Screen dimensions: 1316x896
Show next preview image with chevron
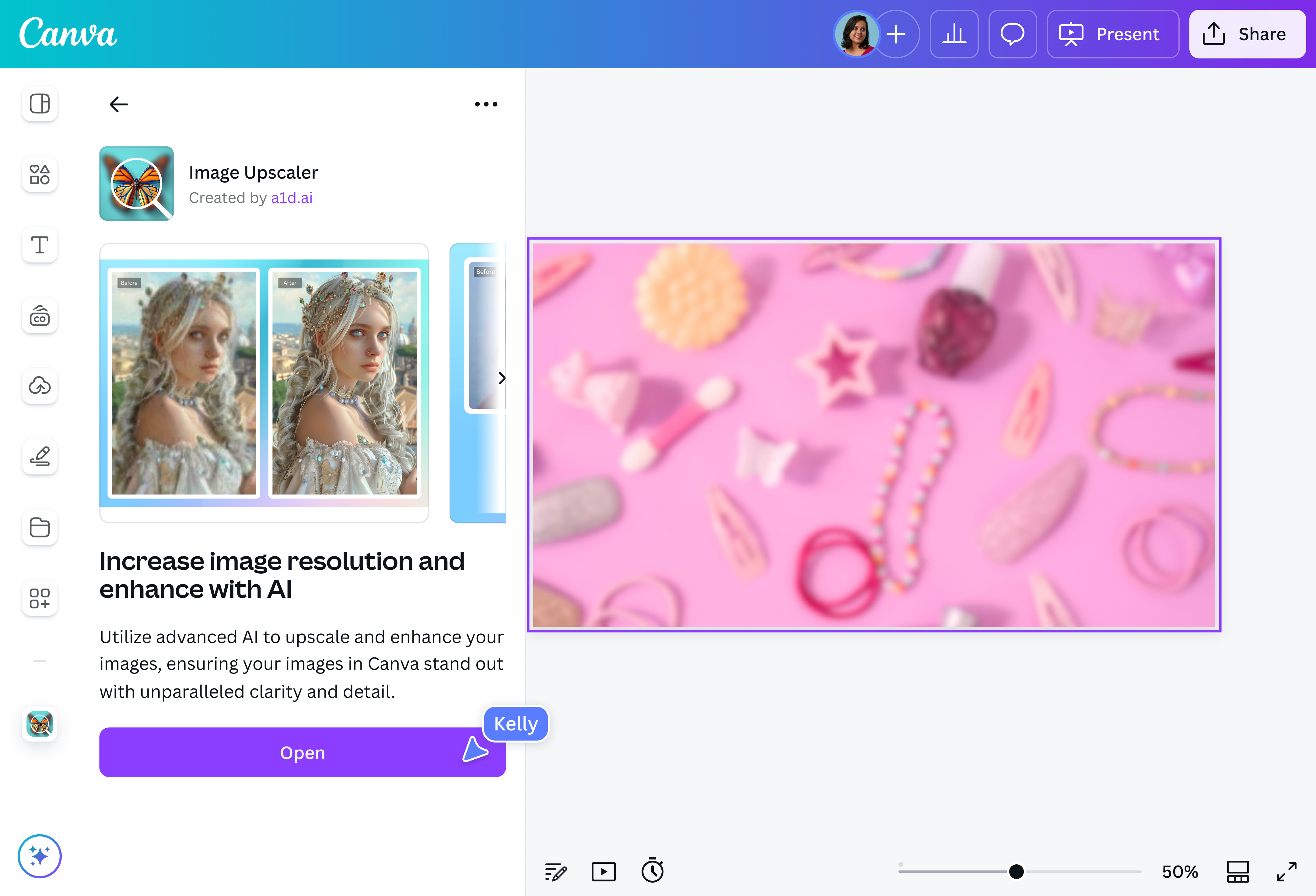coord(502,378)
